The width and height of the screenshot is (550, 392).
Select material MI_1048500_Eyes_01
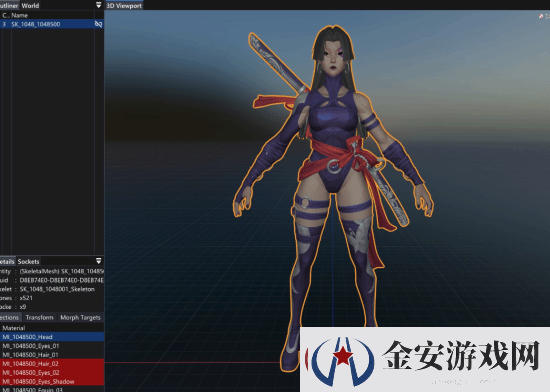[52, 346]
